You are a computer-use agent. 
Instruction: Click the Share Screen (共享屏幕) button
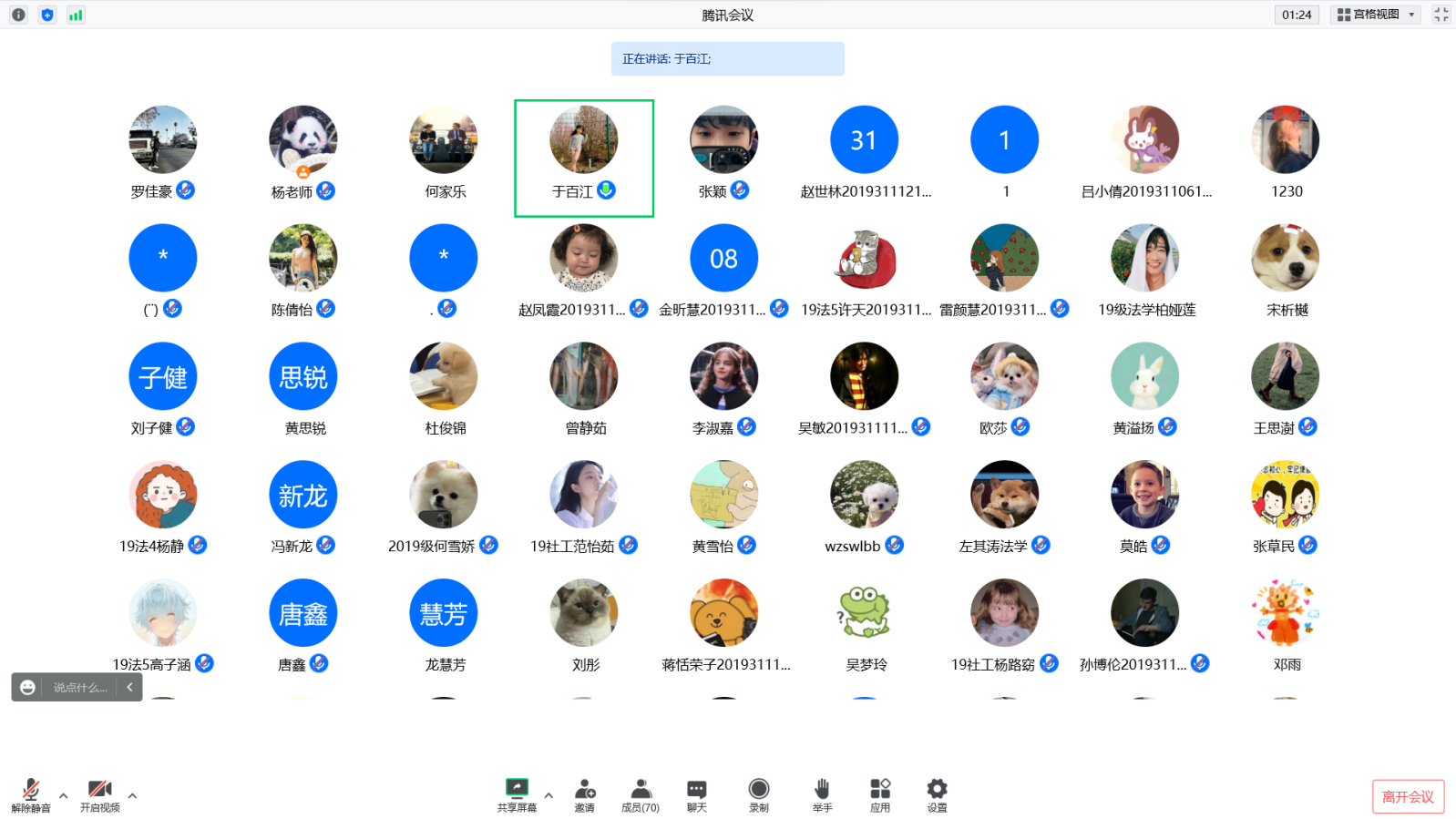pos(517,794)
